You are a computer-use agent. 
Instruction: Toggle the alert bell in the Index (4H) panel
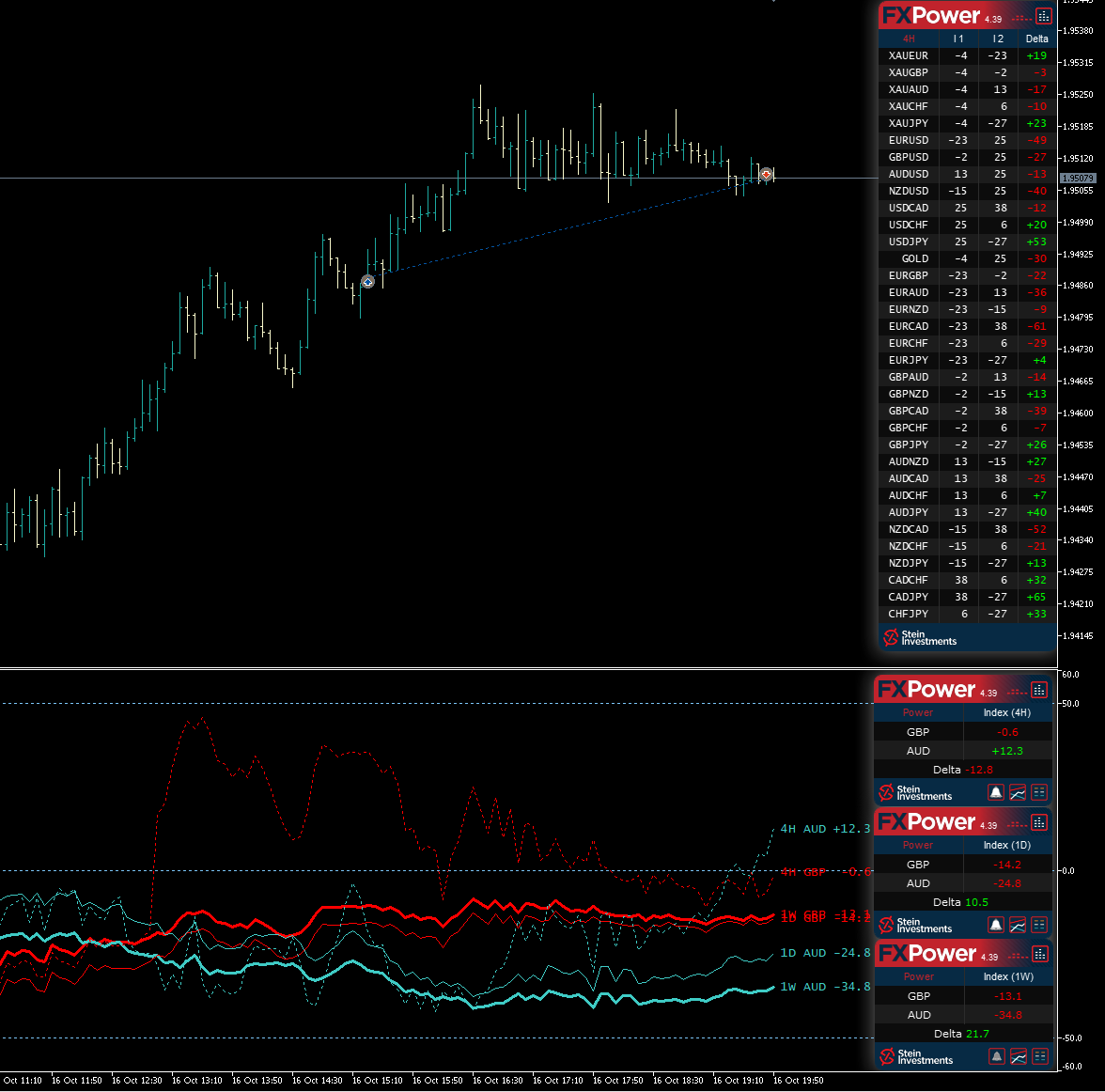coord(996,792)
